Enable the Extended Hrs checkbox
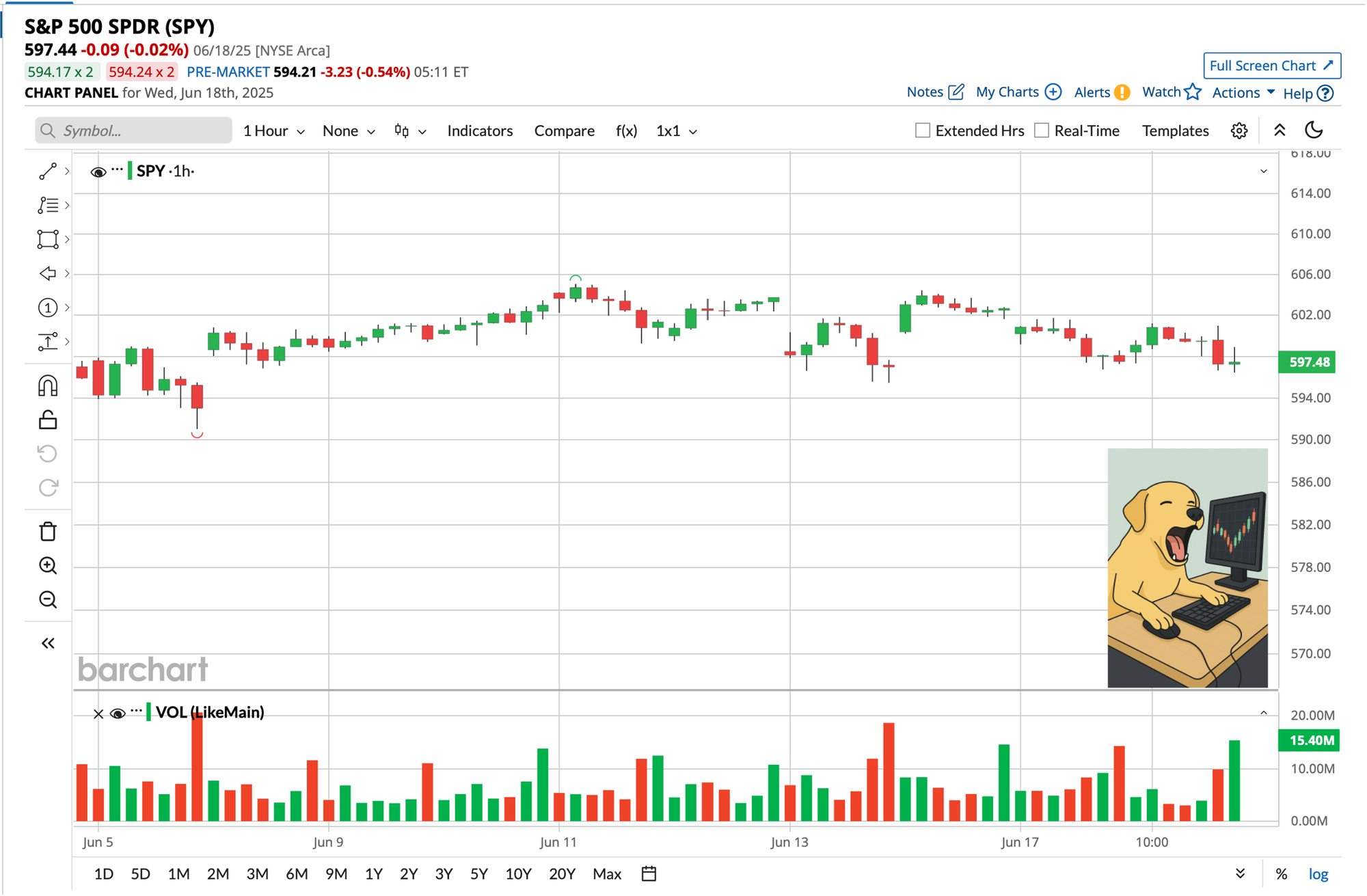The height and width of the screenshot is (896, 1367). (x=923, y=131)
